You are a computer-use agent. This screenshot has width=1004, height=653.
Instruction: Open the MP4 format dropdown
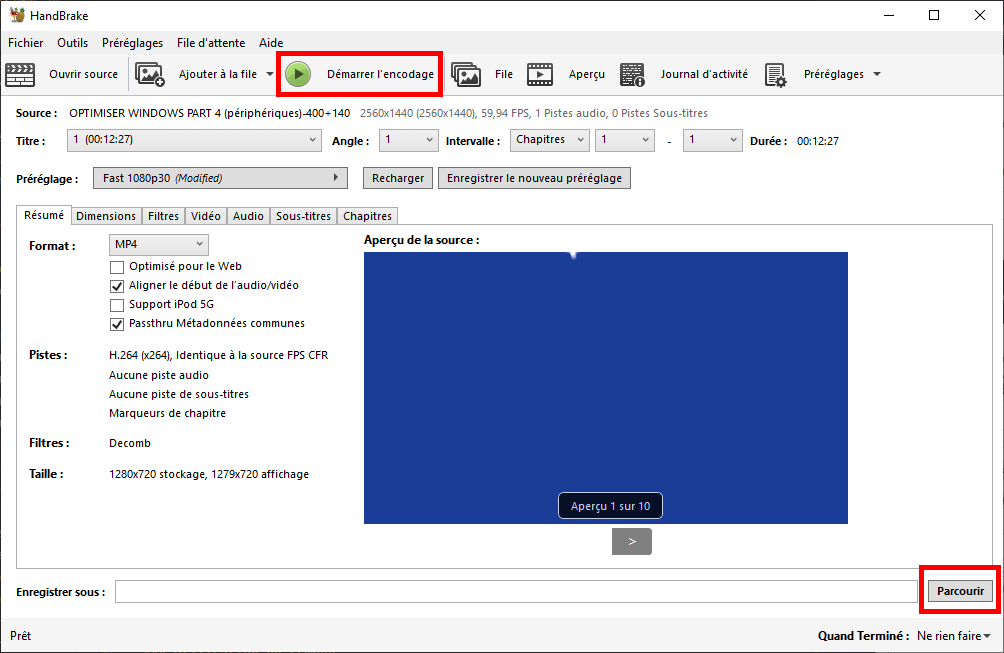[159, 245]
